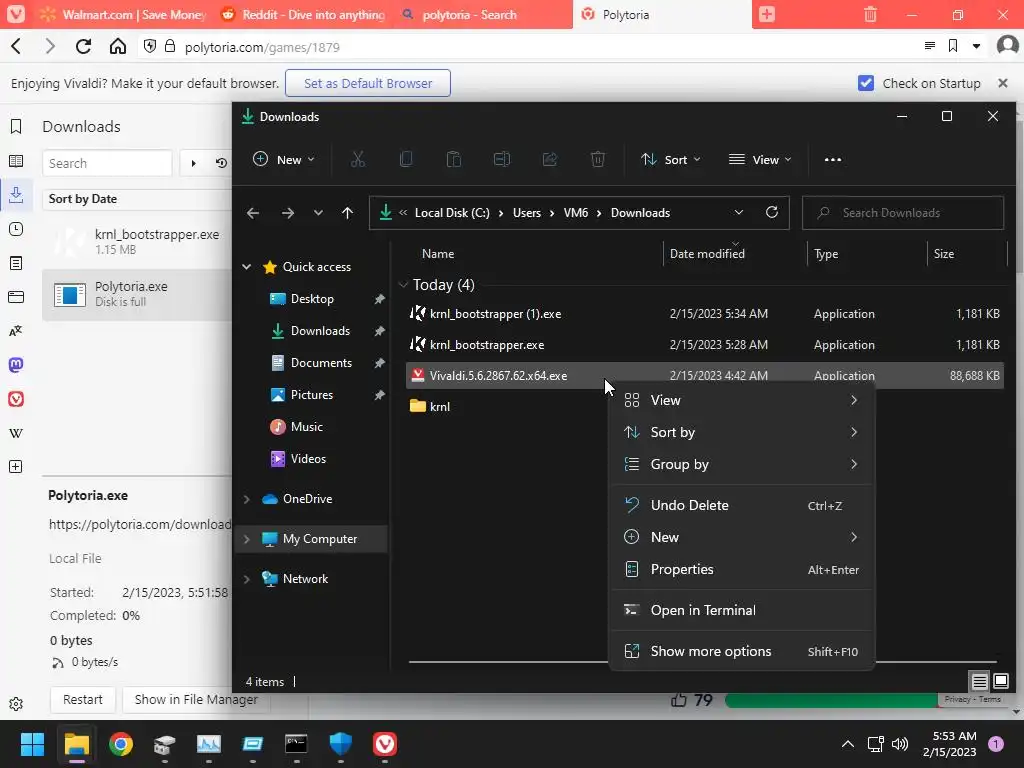The height and width of the screenshot is (768, 1024).
Task: Expand address bar history dropdown
Action: pos(739,212)
